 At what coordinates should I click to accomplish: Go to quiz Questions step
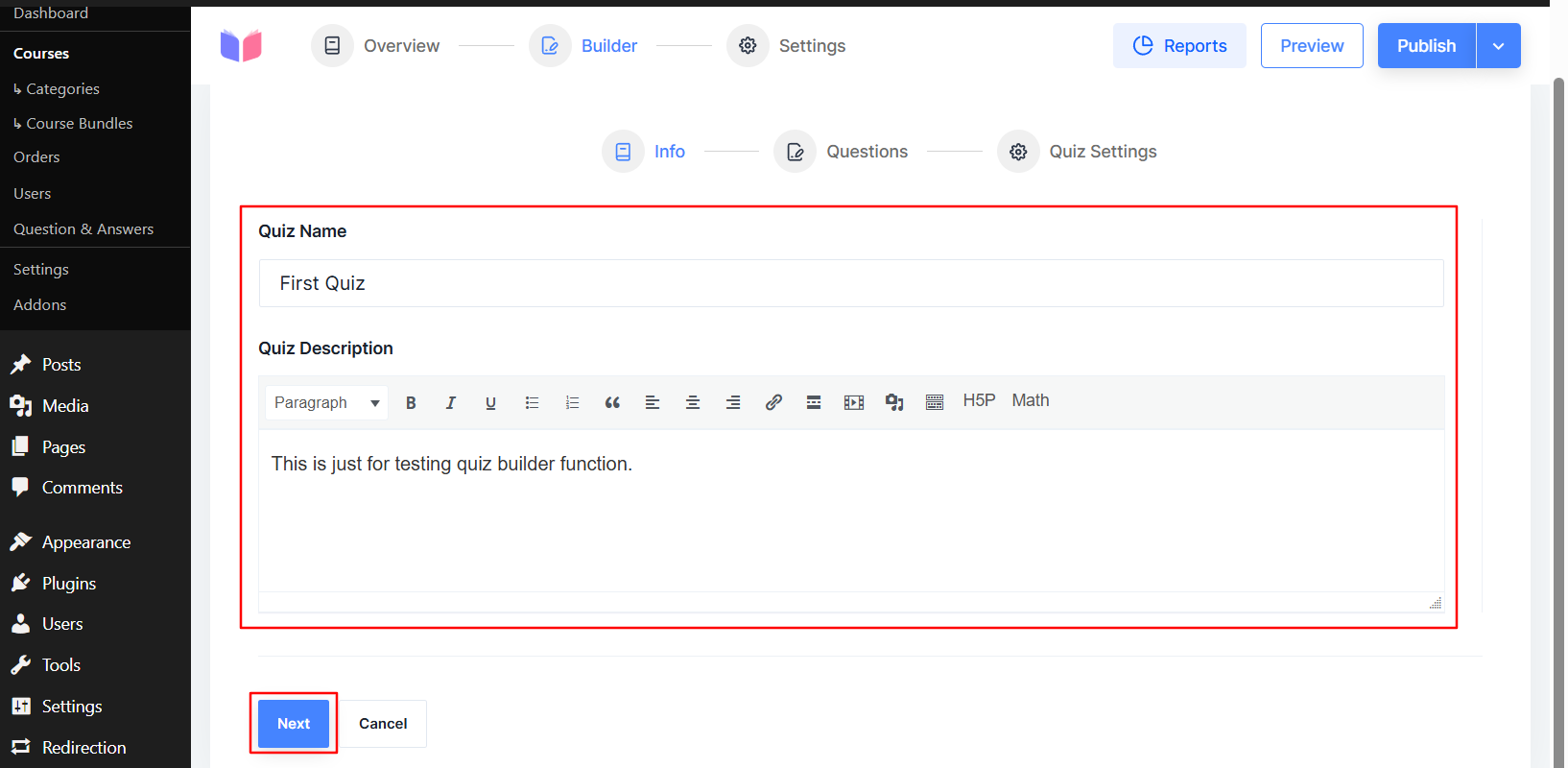click(x=842, y=152)
